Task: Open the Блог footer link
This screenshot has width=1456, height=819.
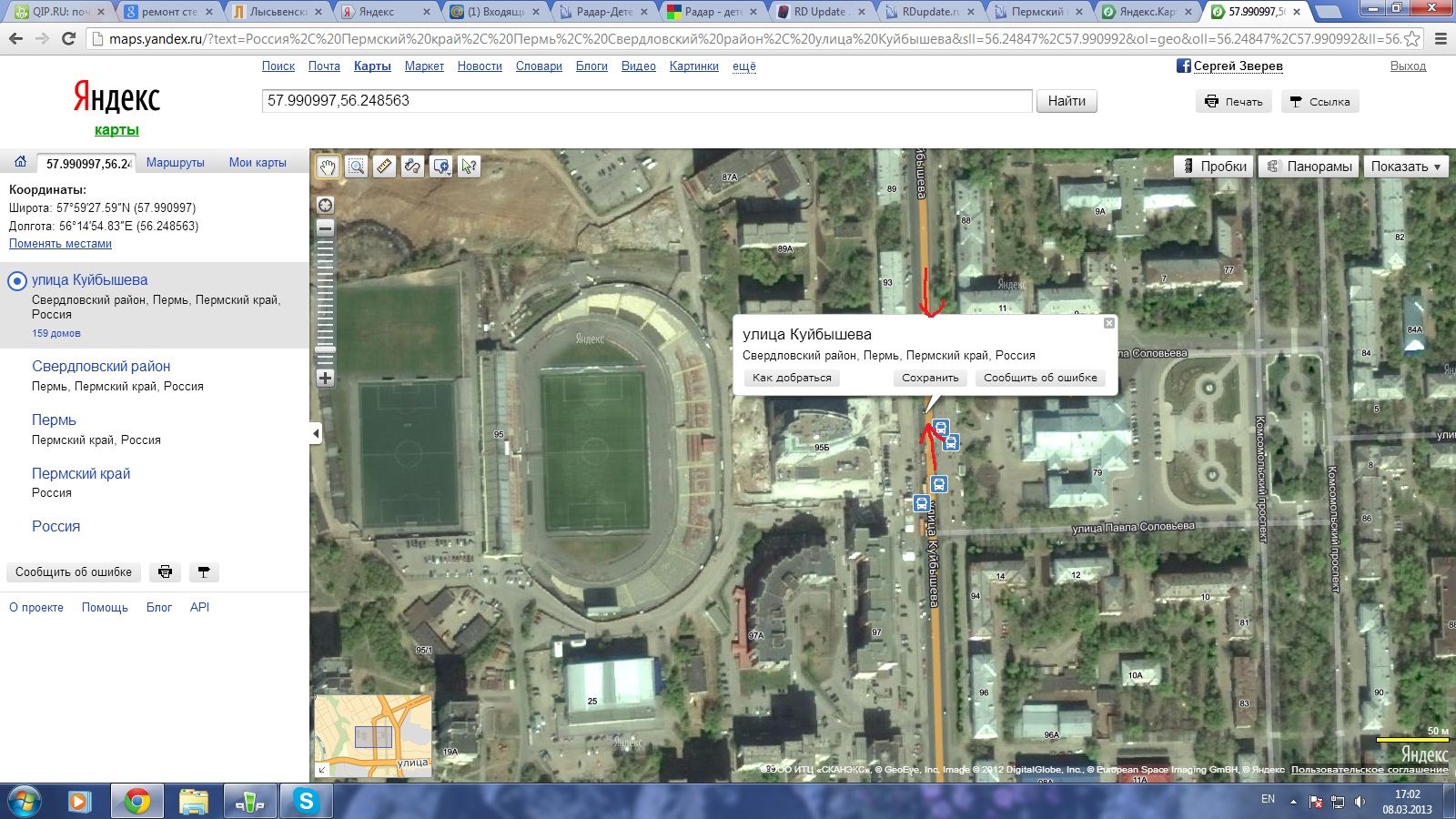Action: point(159,608)
